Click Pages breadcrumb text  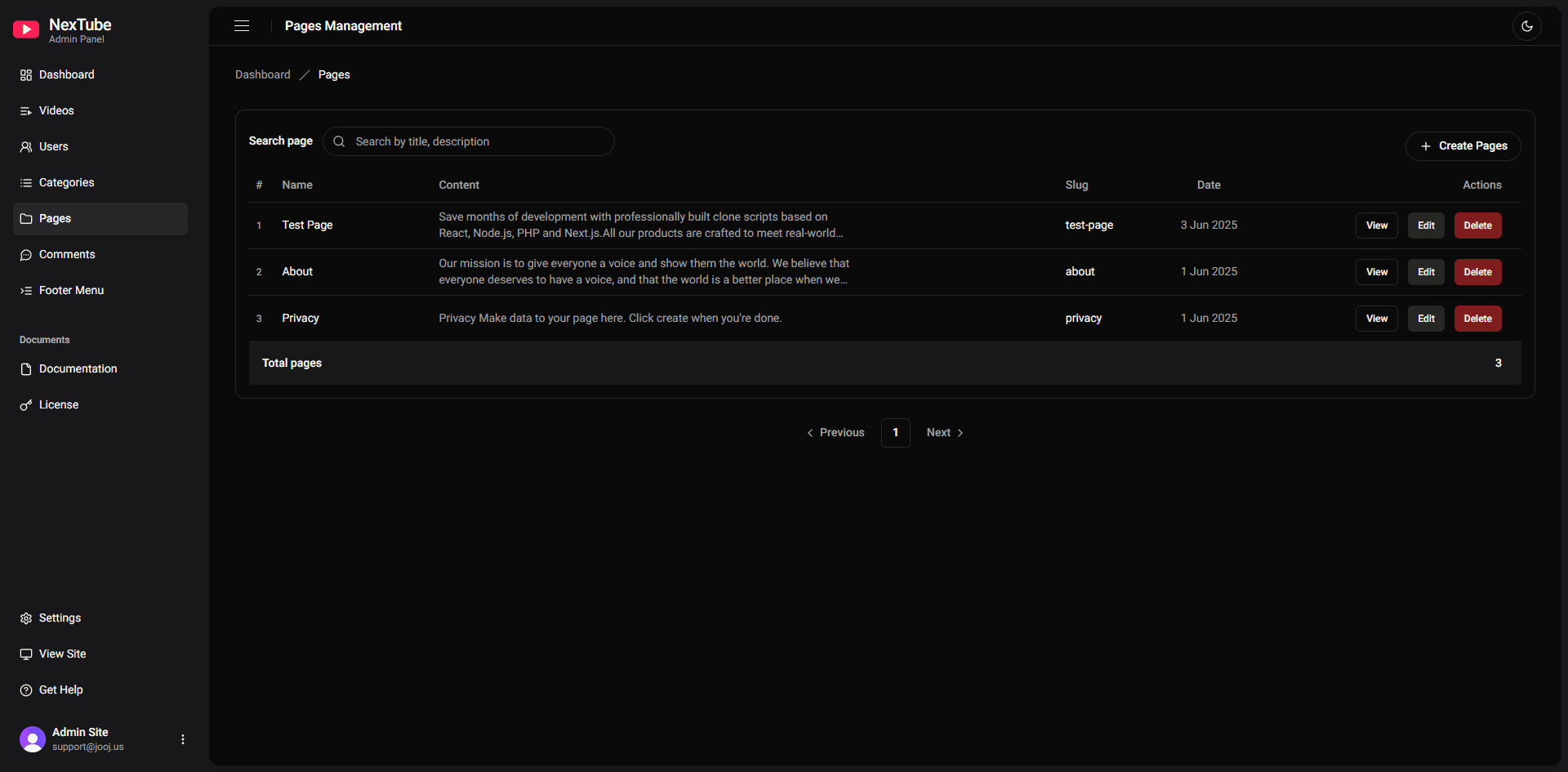click(334, 74)
